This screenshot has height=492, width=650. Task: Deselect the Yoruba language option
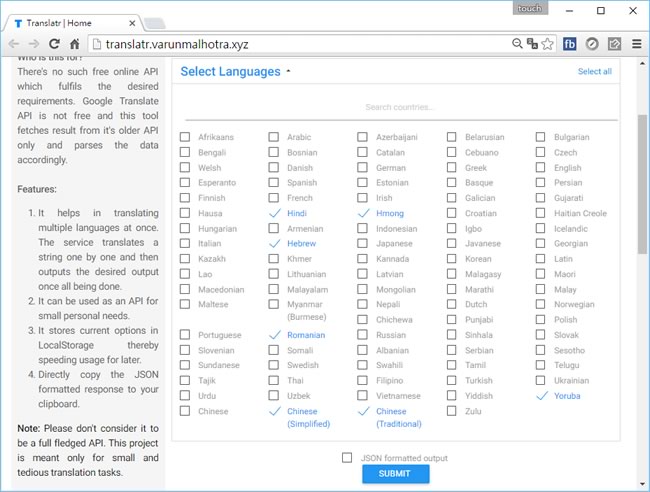pos(542,396)
